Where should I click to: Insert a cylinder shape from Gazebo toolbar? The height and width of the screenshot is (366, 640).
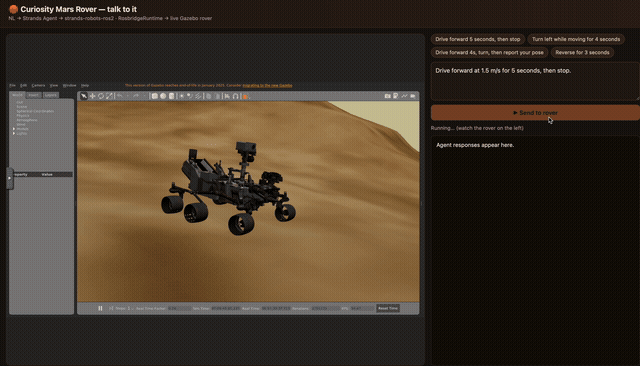[x=171, y=96]
